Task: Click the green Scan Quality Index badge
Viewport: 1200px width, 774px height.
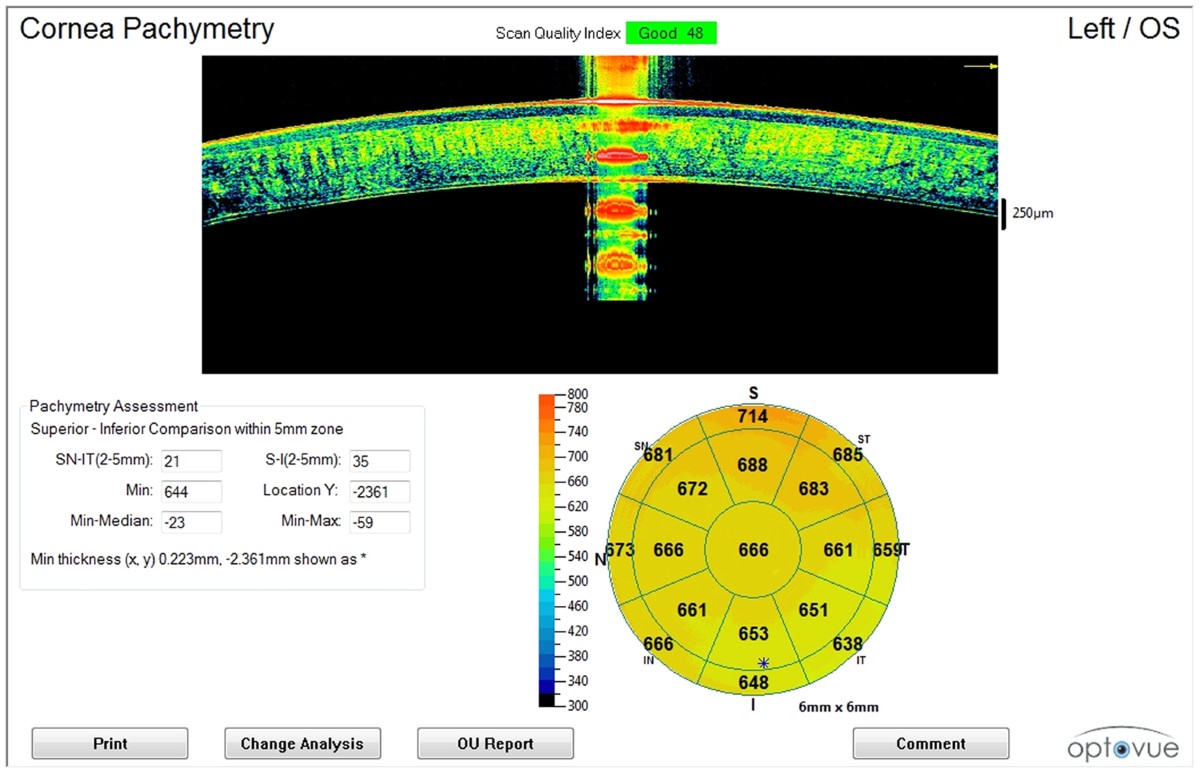Action: [671, 33]
